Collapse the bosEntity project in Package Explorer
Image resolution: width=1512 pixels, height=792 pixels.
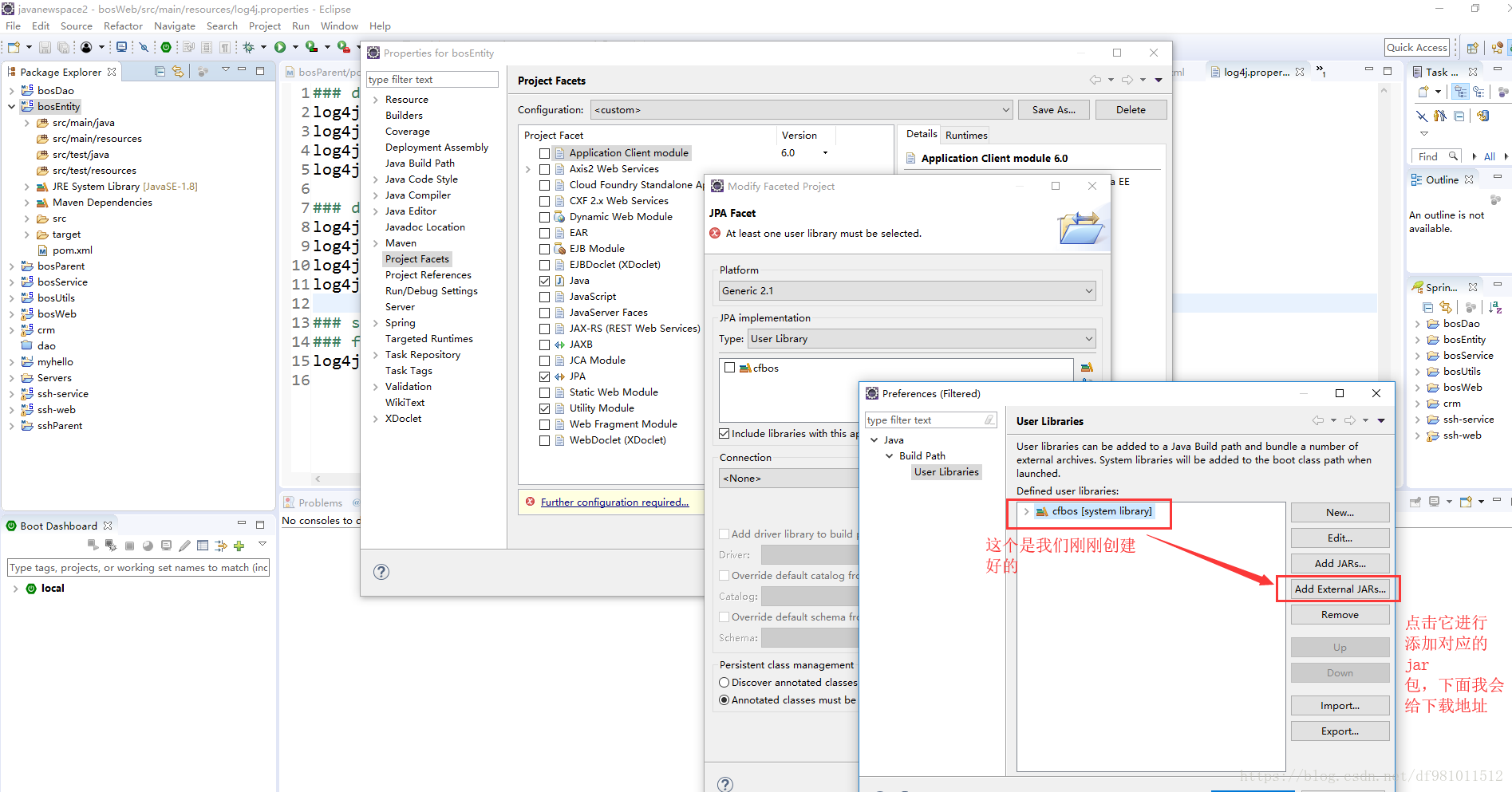click(x=11, y=106)
